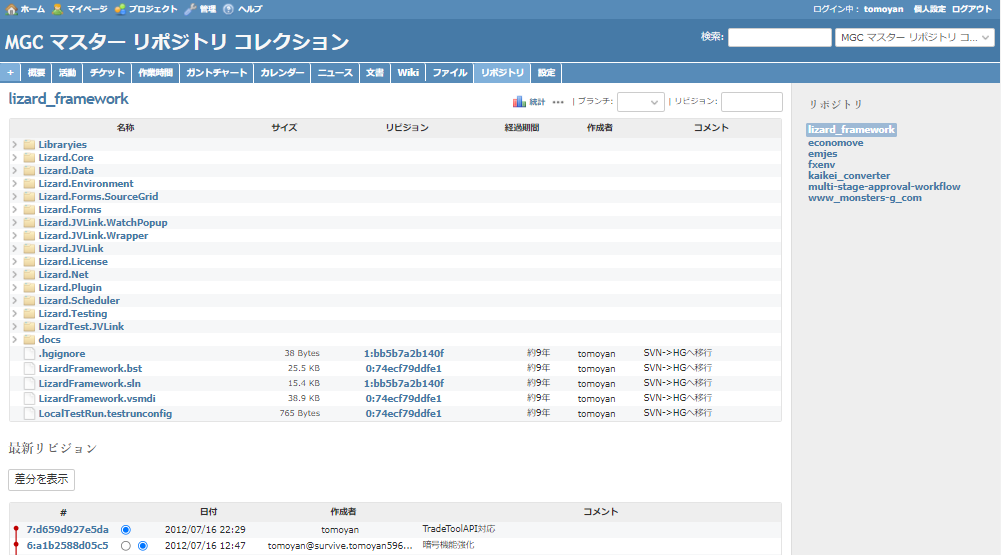Open the branch dropdown
1001x555 pixels.
[640, 102]
